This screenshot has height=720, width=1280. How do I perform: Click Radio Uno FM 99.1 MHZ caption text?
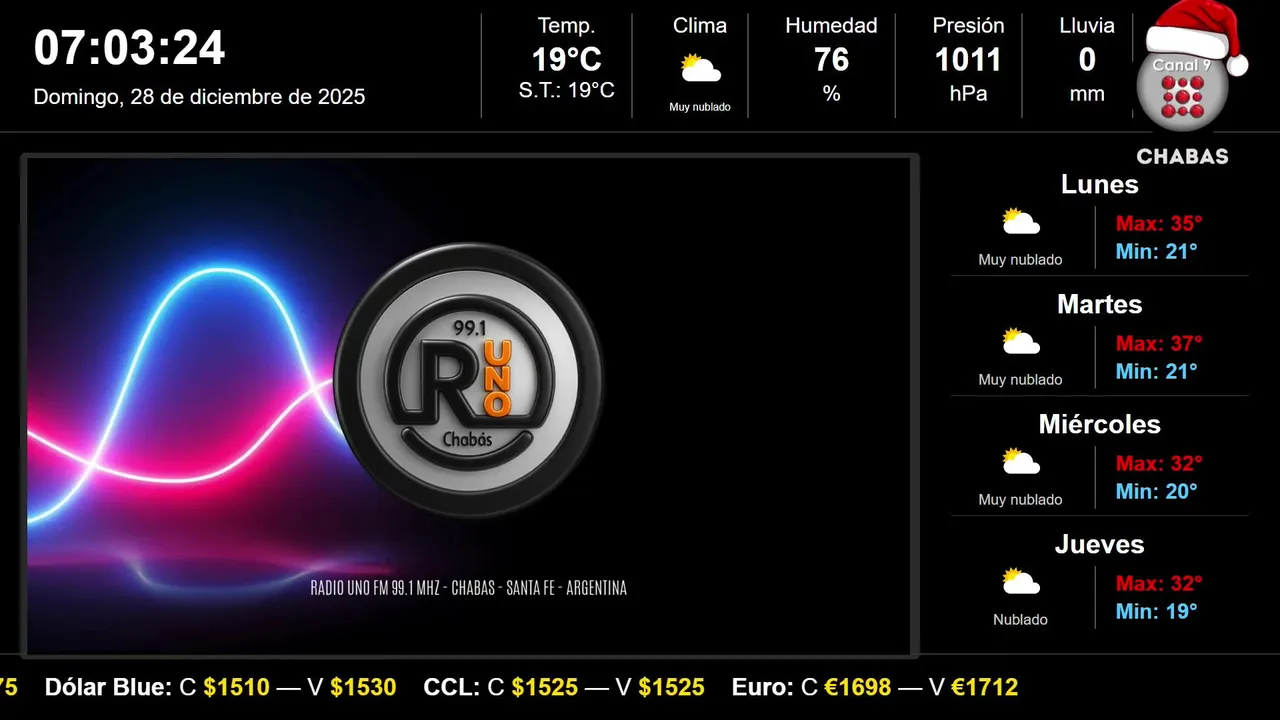pos(469,588)
